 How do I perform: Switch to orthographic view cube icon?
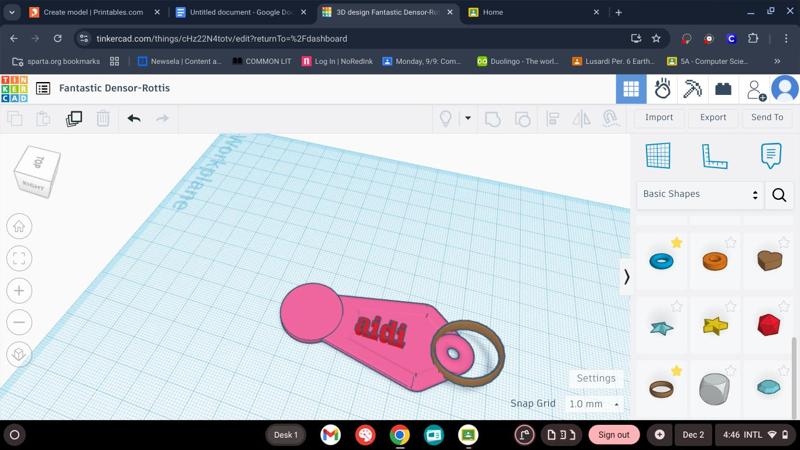click(x=19, y=354)
